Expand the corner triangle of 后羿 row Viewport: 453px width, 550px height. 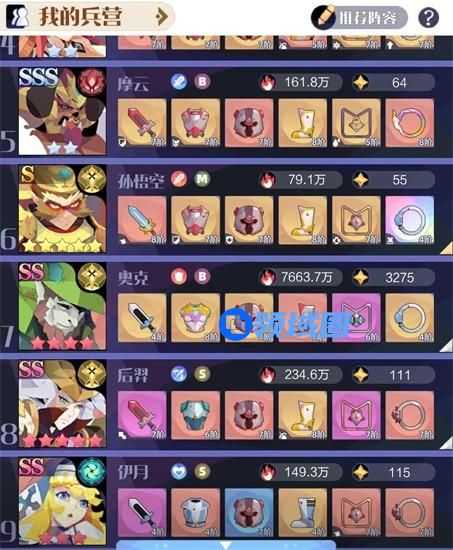click(446, 443)
